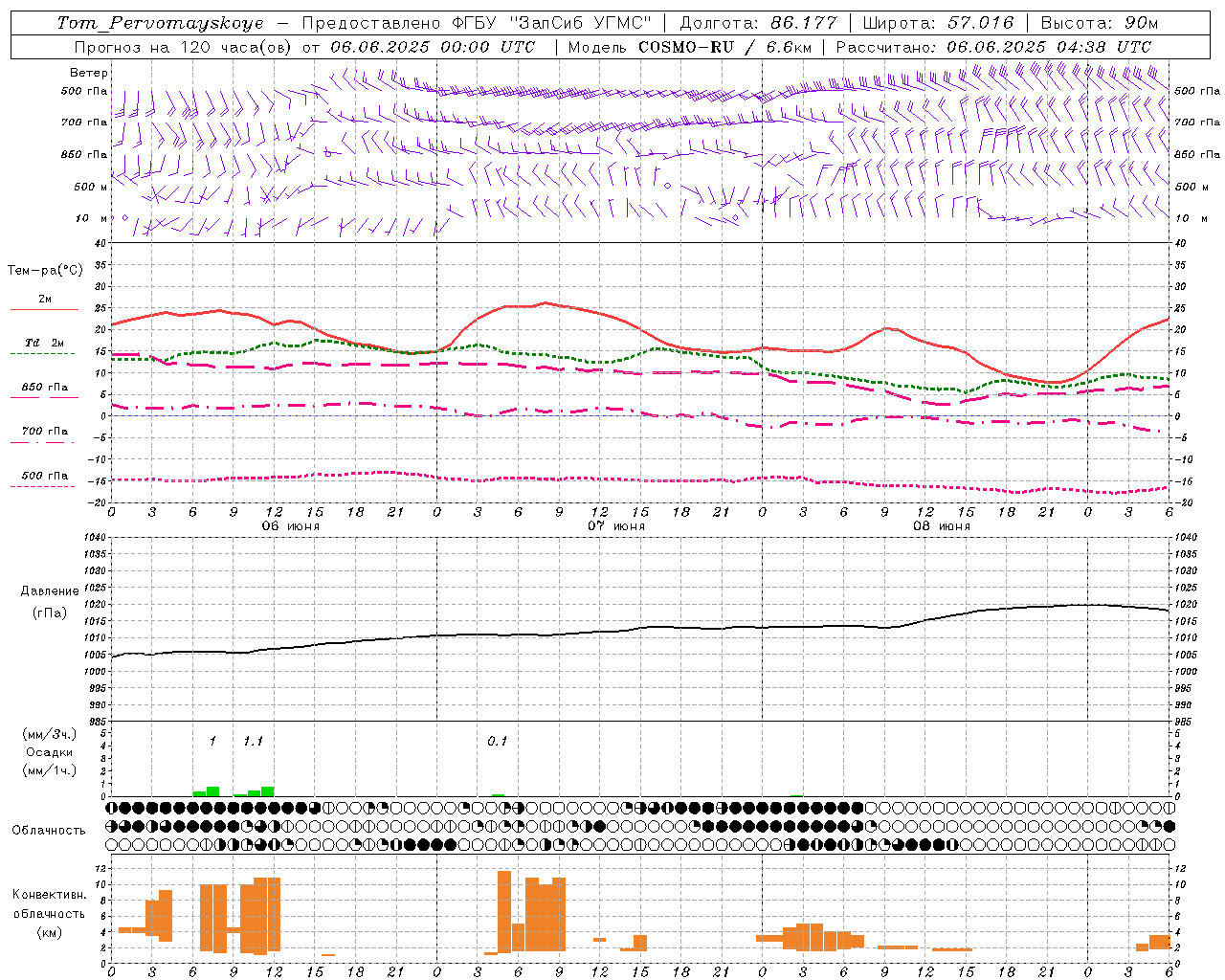Click the model name 'COSMO-RU / 6.6км'
The width and height of the screenshot is (1225, 980).
click(x=725, y=46)
